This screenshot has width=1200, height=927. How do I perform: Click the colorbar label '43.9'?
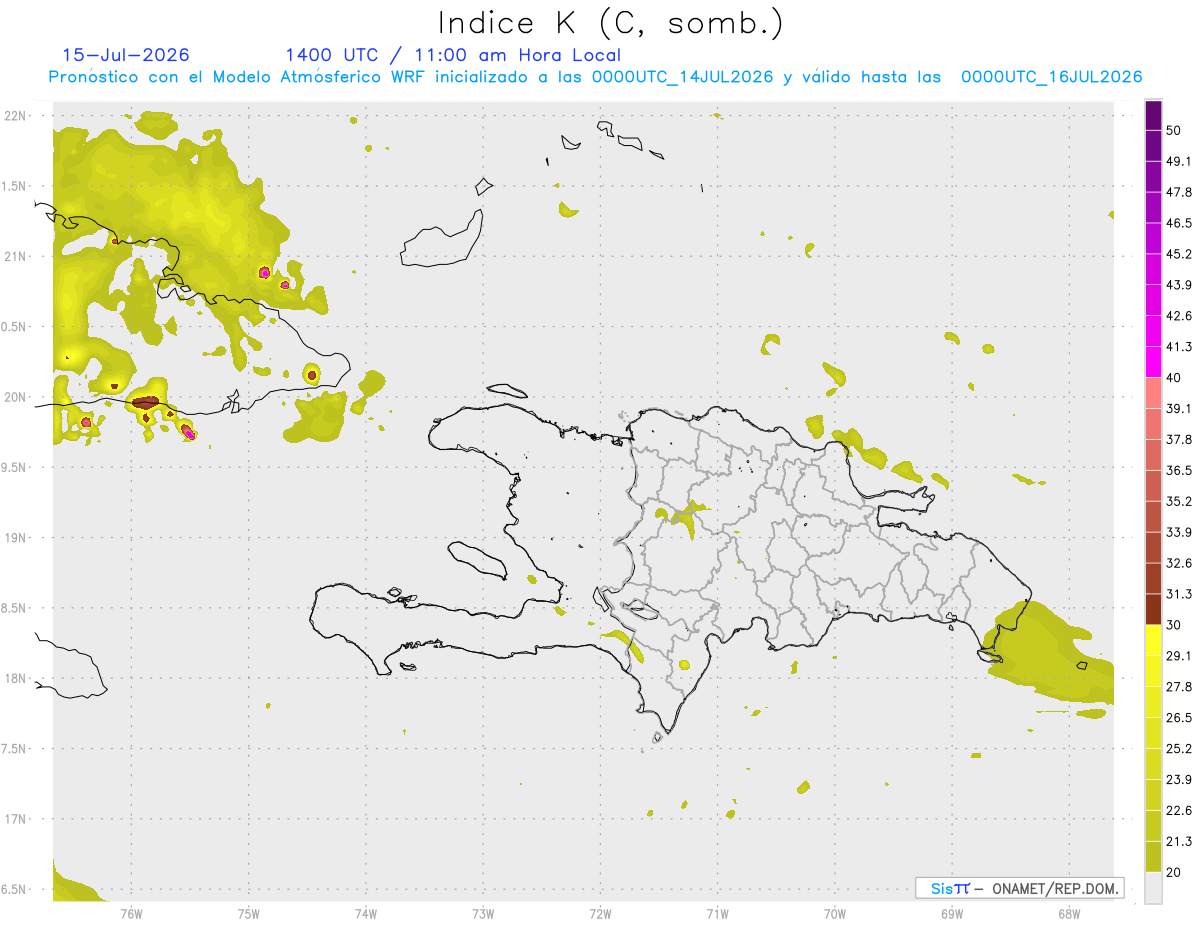[1179, 285]
